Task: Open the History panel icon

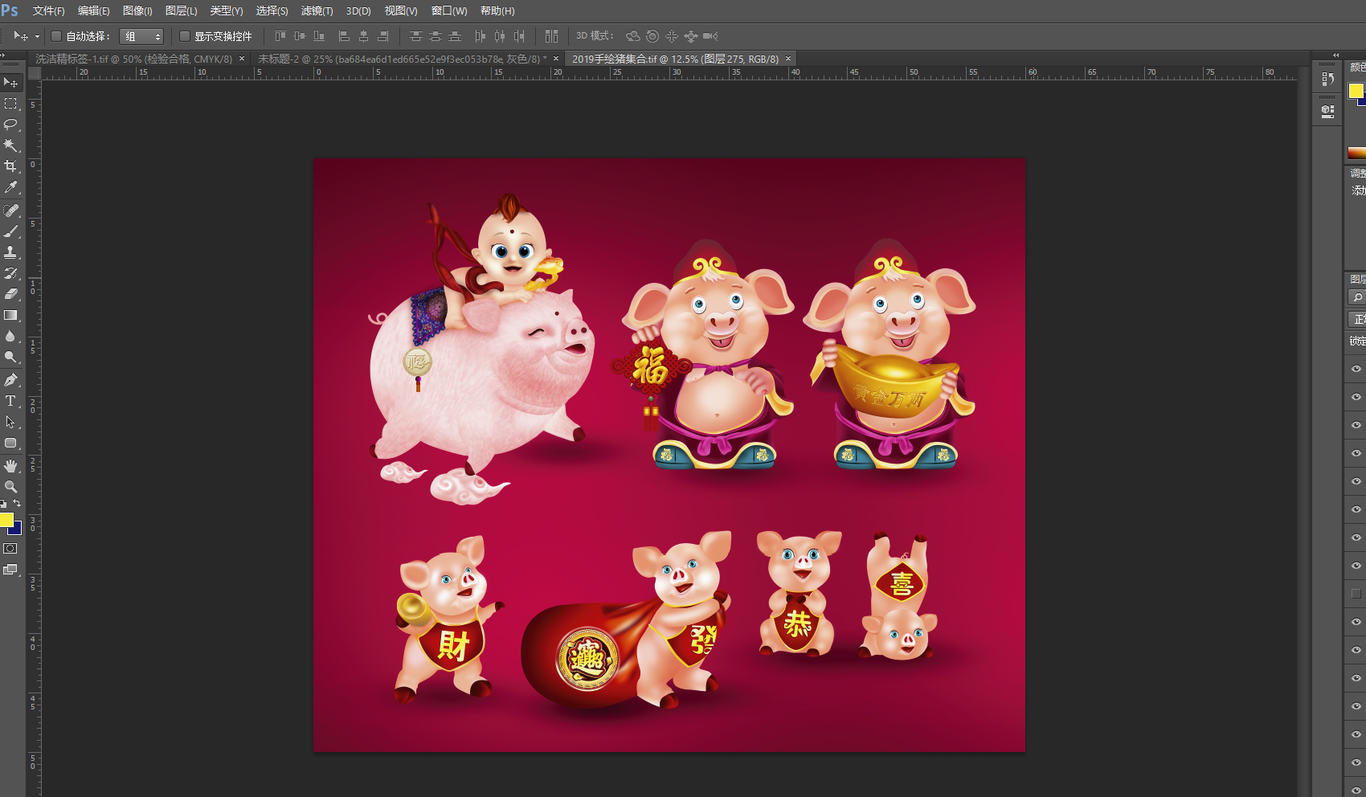Action: 1327,79
